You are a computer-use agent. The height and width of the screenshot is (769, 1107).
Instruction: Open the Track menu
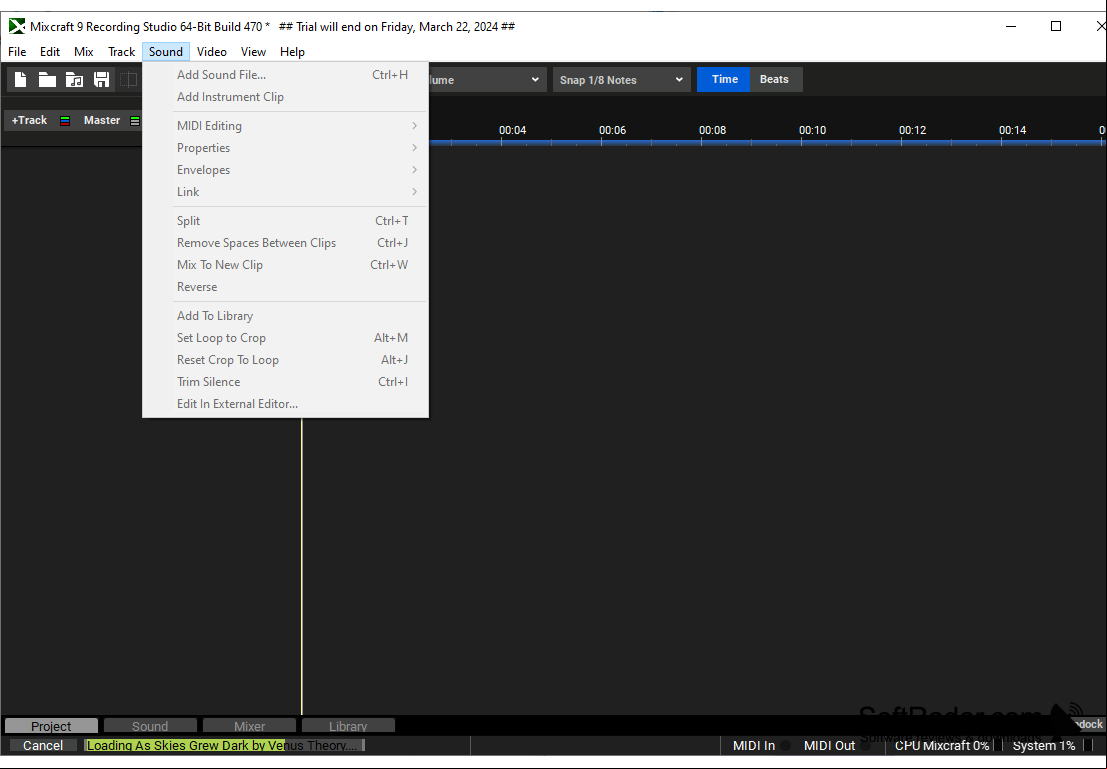tap(121, 52)
